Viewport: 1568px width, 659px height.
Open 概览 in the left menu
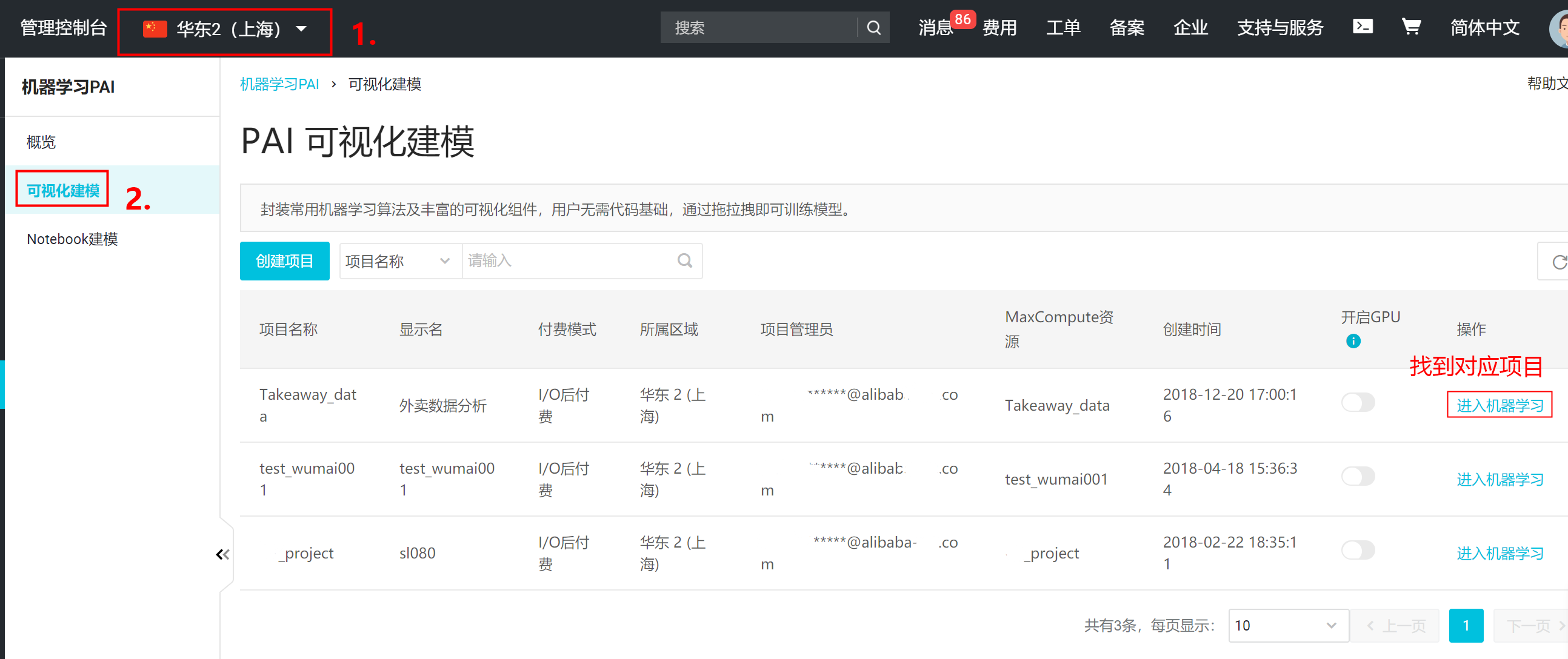coord(41,142)
